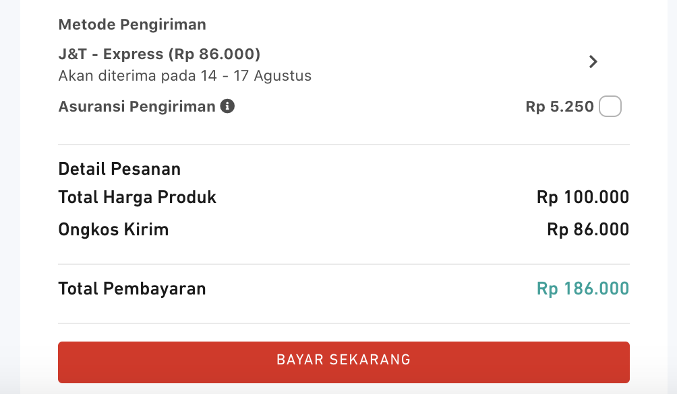Image resolution: width=677 pixels, height=395 pixels.
Task: Select the J&T - Express shipping method
Action: coord(159,54)
